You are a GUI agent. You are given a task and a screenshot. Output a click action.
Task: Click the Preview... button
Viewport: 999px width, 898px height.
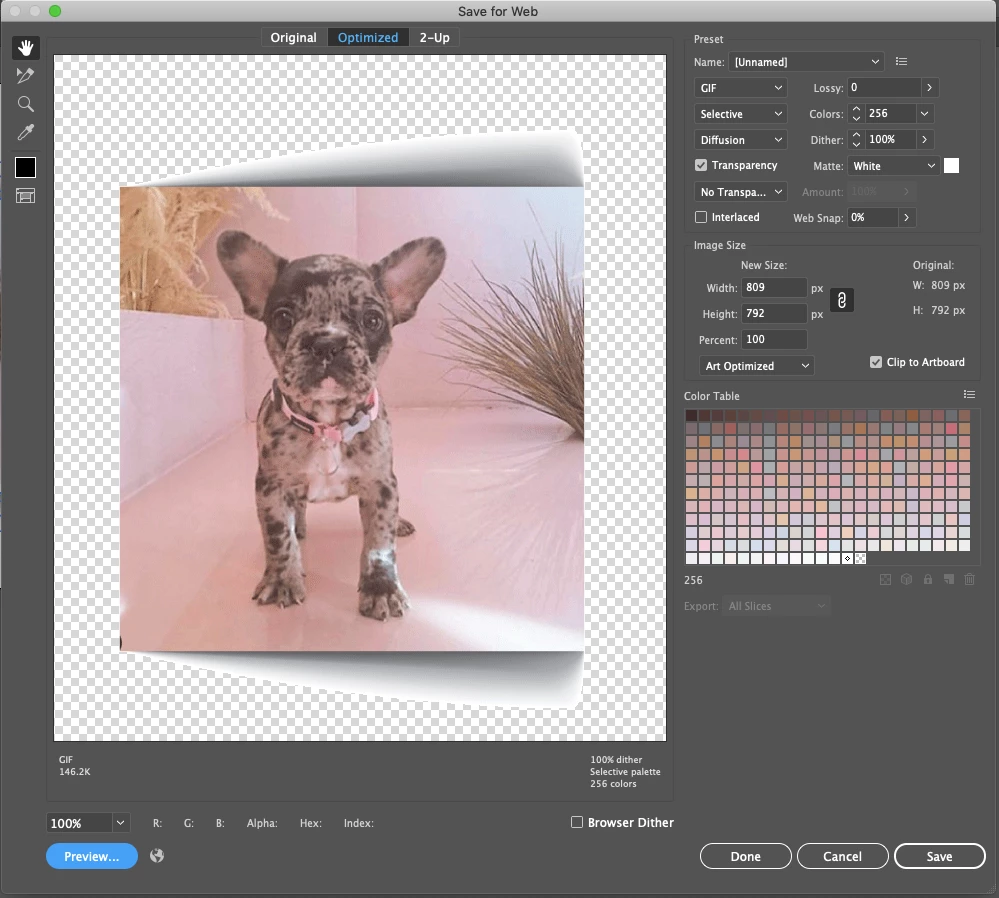pos(92,857)
